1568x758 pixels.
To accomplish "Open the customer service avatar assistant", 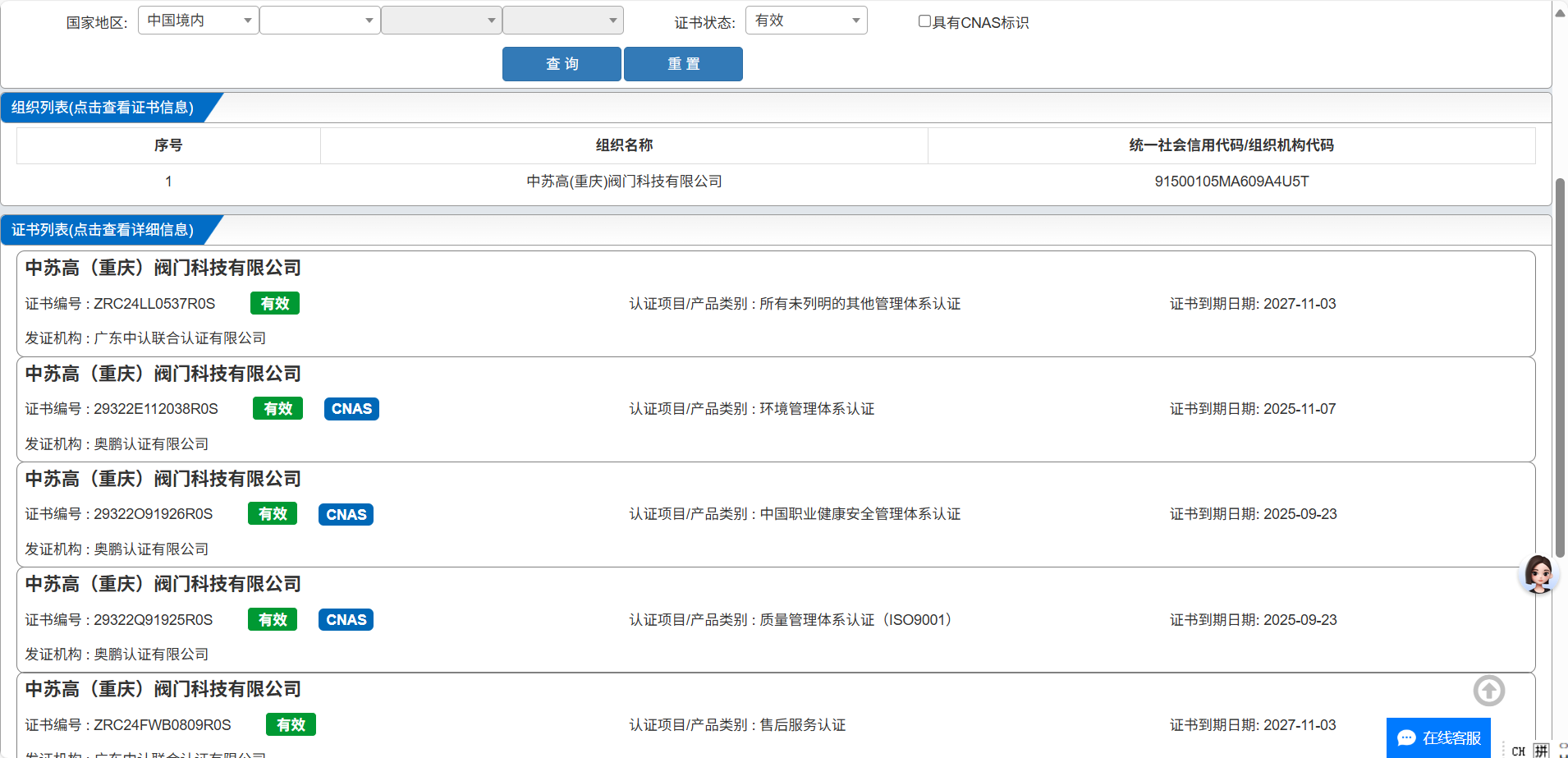I will tap(1538, 573).
